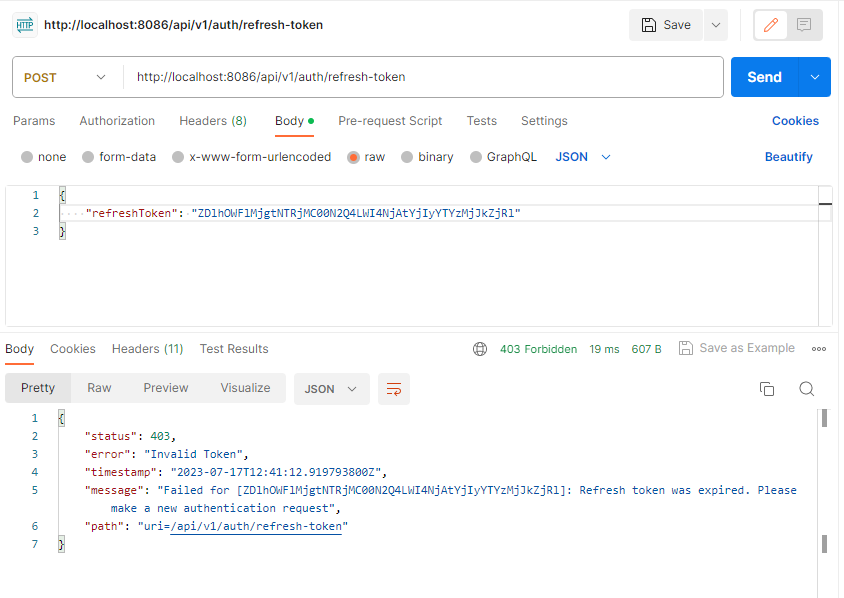Open the Headers (8) request tab
The image size is (844, 598).
pos(213,121)
